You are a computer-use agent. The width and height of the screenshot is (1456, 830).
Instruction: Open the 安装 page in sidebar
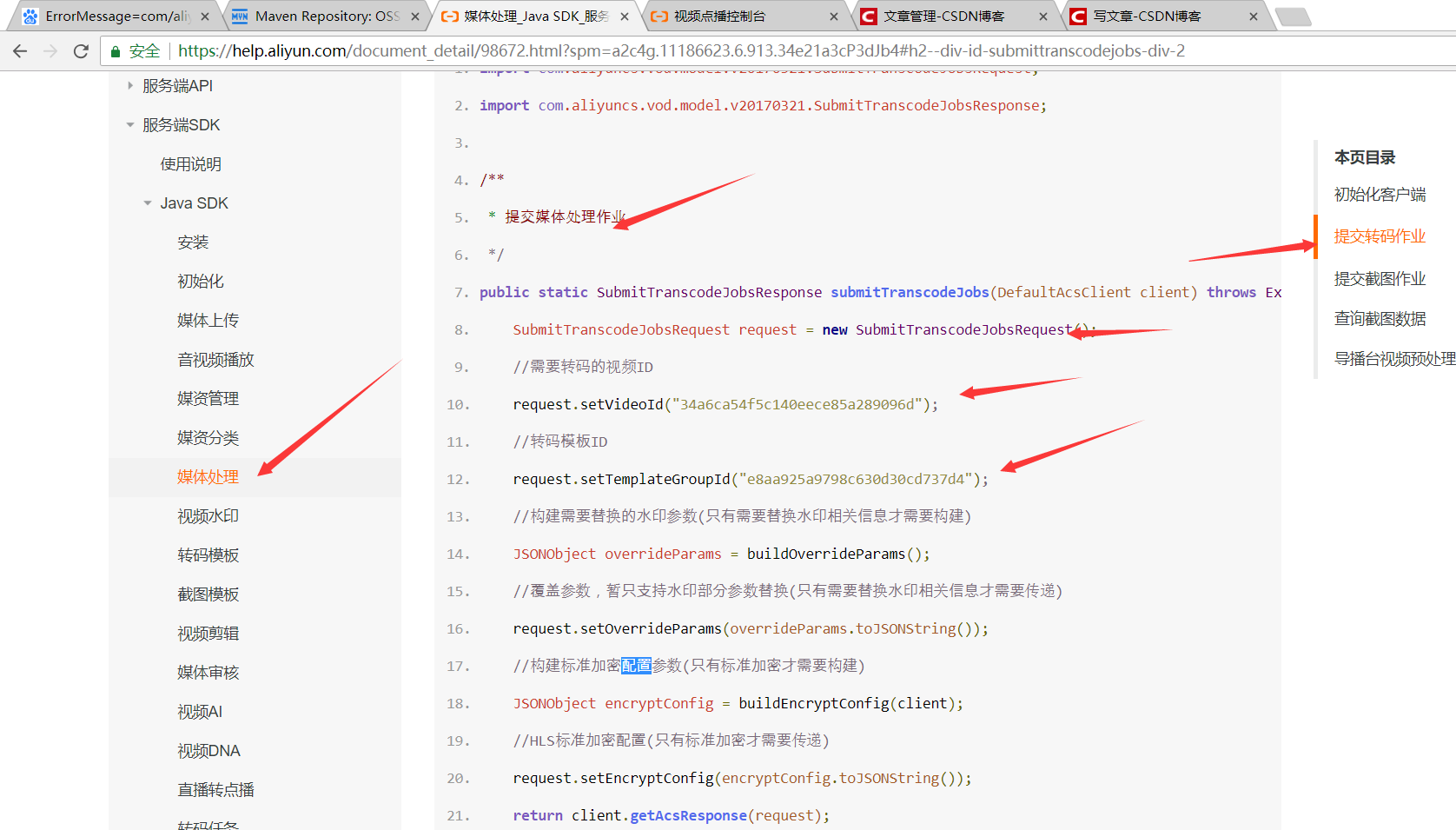click(x=193, y=242)
